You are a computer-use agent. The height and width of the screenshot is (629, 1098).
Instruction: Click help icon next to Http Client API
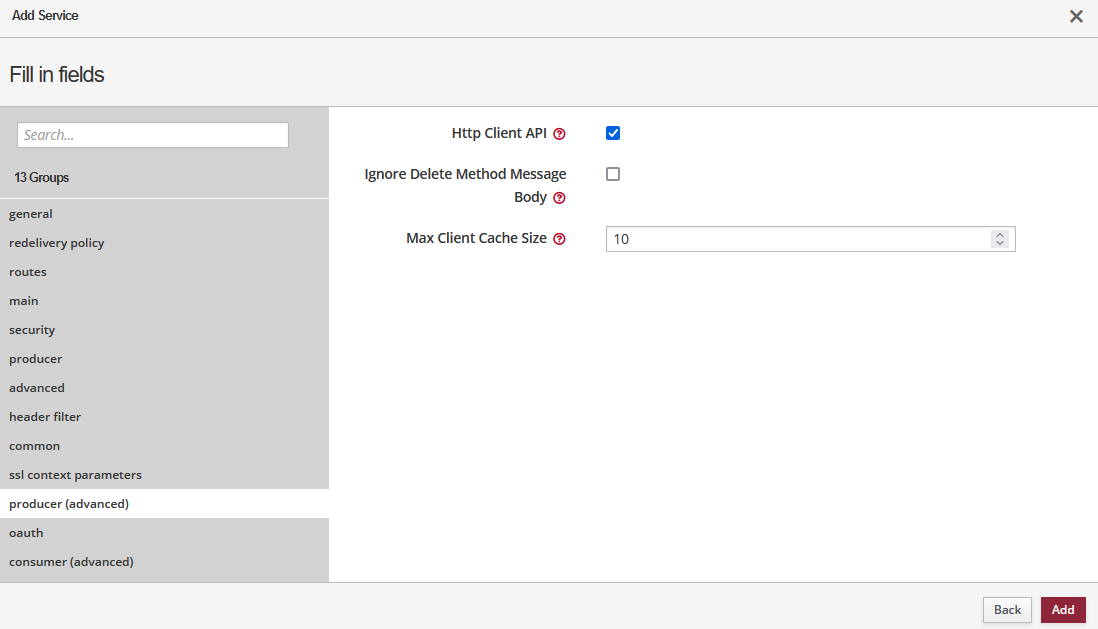[560, 134]
